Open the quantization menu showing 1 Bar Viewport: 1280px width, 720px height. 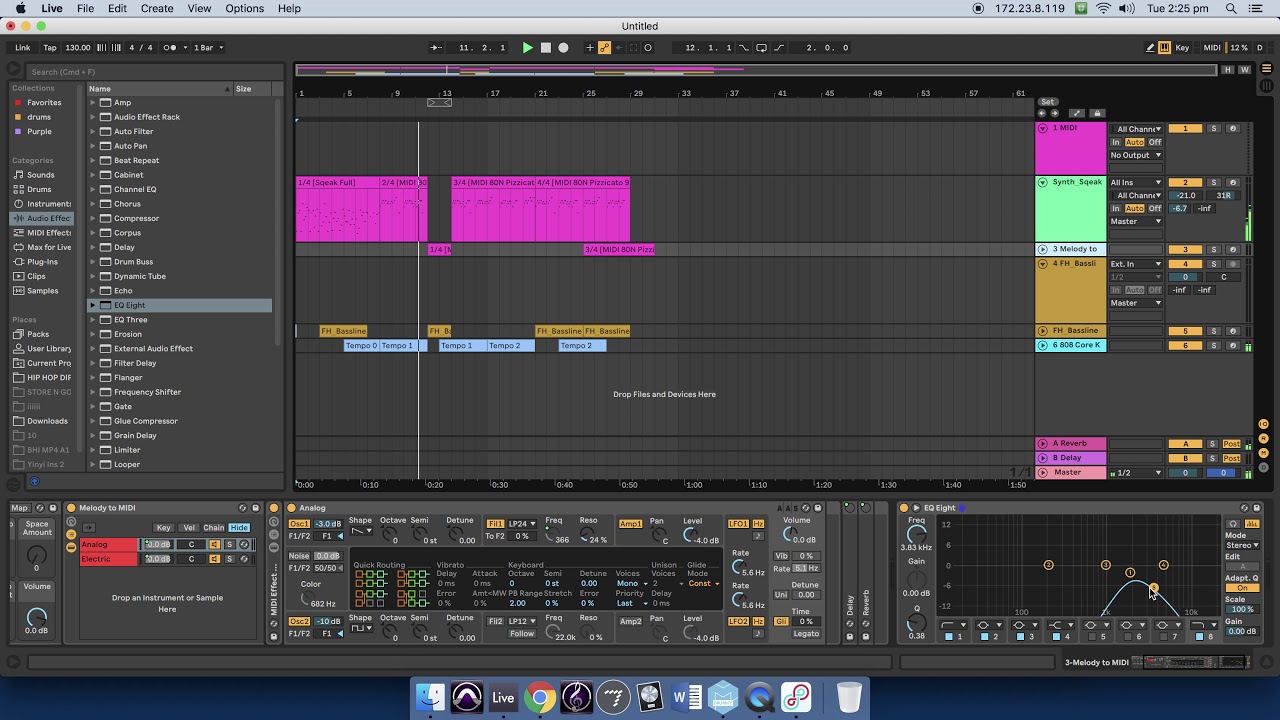pos(208,47)
